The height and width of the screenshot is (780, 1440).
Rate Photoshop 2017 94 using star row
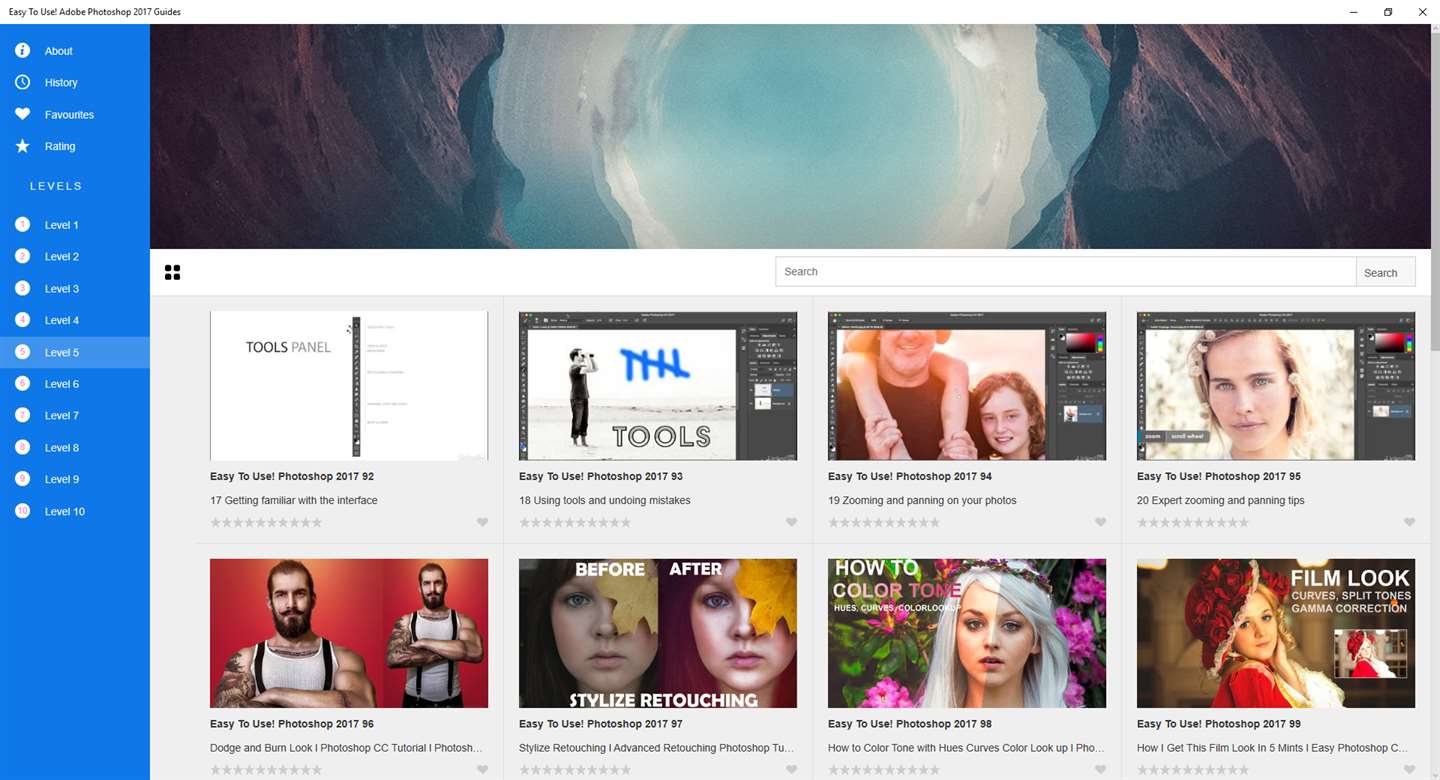point(884,522)
